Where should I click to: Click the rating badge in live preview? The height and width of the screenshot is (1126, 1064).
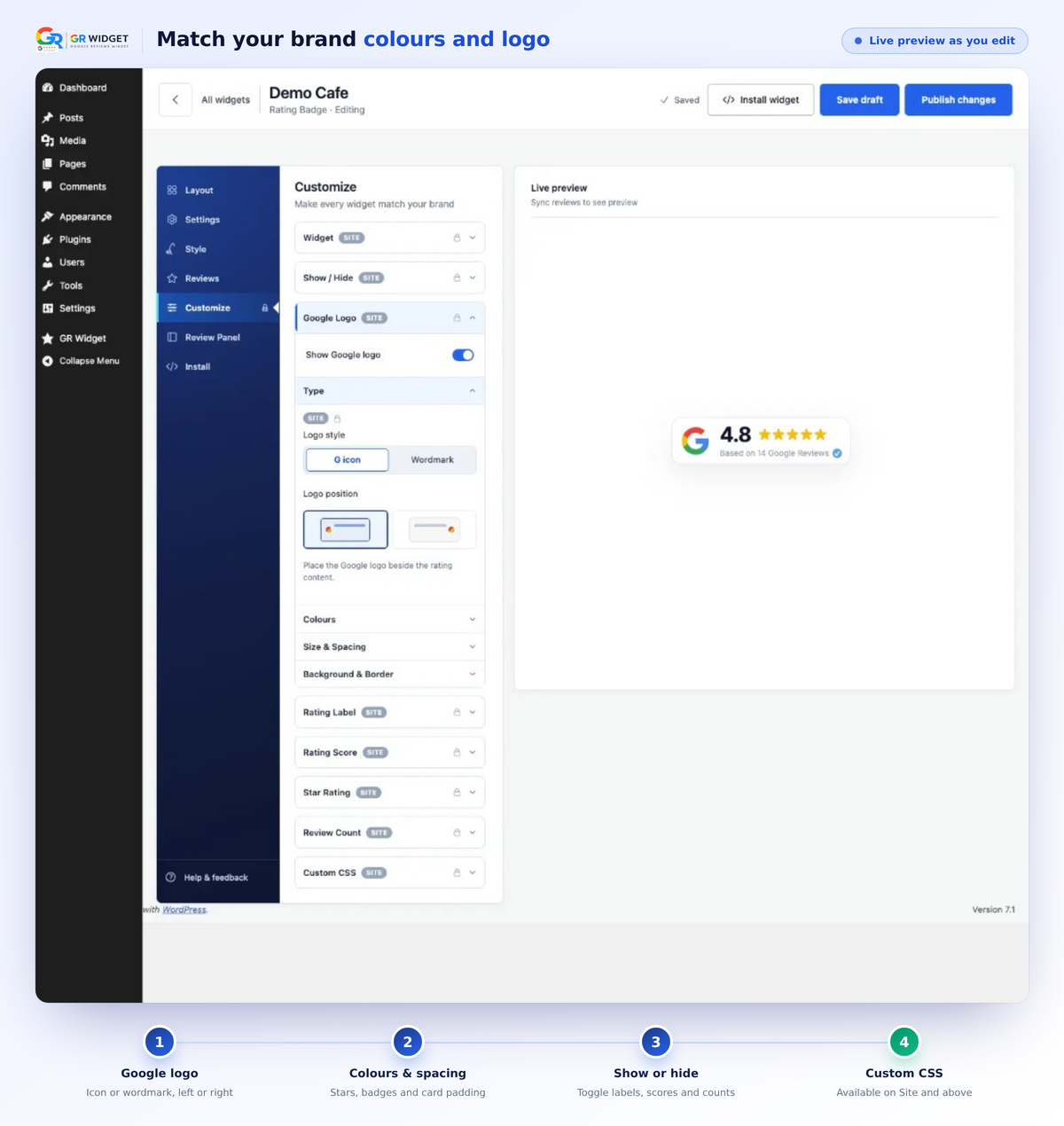[x=761, y=441]
